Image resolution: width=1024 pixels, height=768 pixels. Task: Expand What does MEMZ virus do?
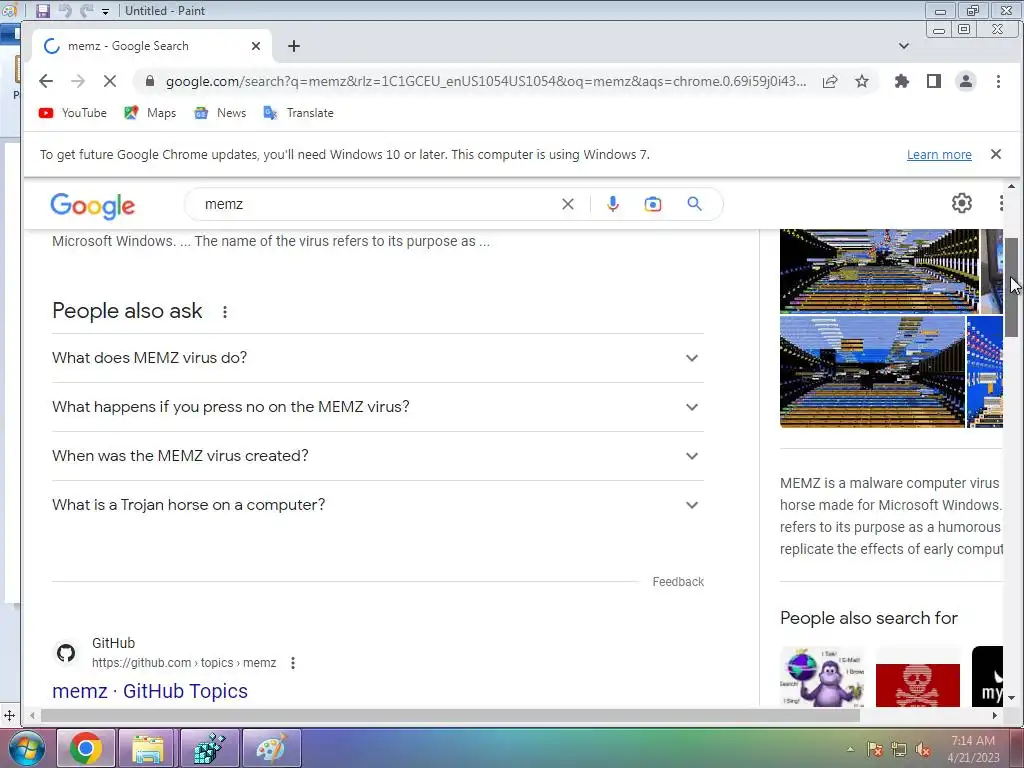(377, 358)
